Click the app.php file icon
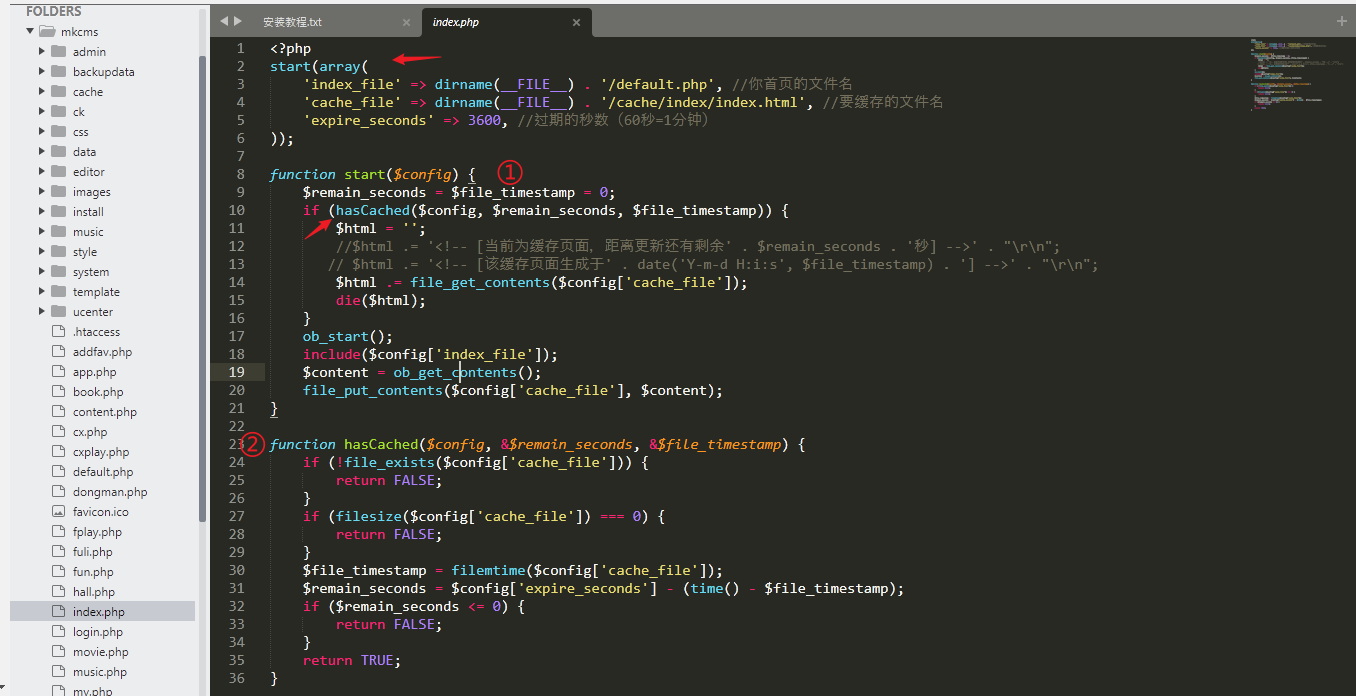Image resolution: width=1356 pixels, height=696 pixels. [59, 372]
